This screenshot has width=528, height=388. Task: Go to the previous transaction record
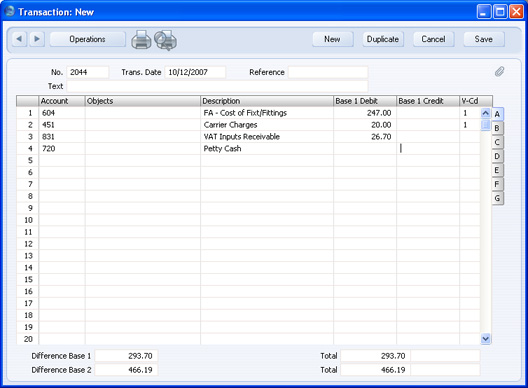(x=20, y=39)
